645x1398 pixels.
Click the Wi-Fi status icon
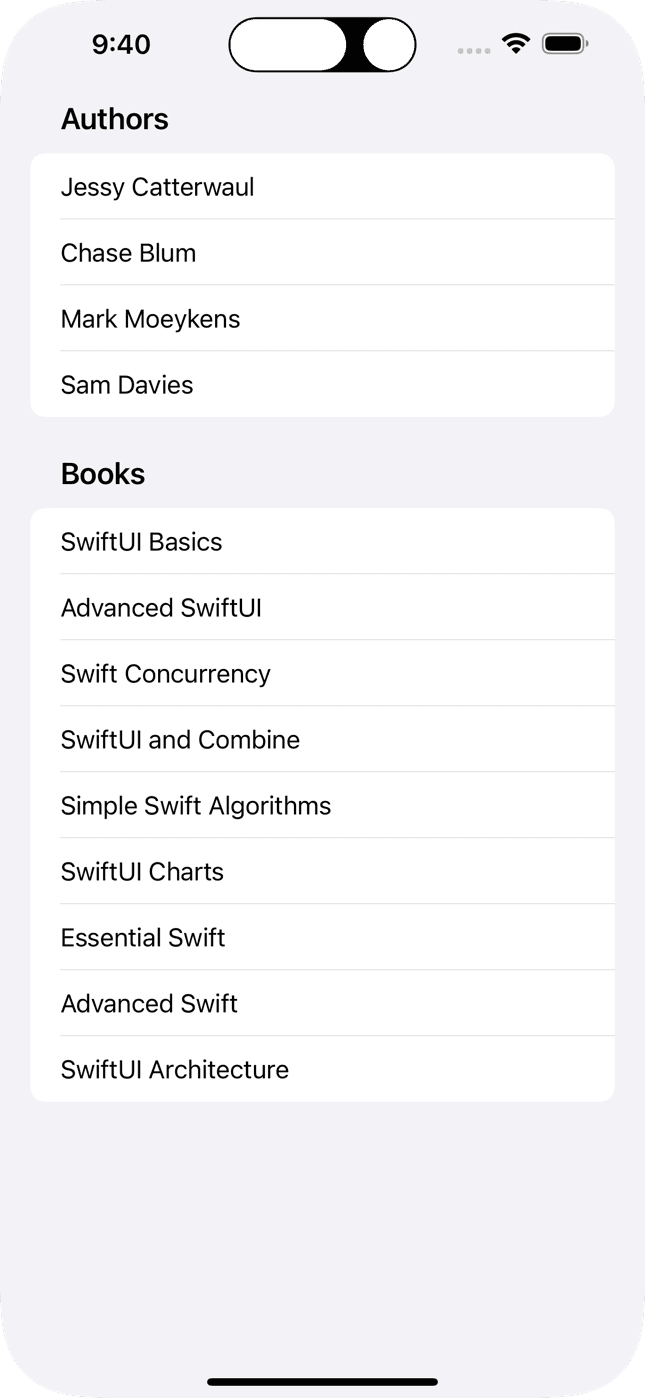click(516, 43)
